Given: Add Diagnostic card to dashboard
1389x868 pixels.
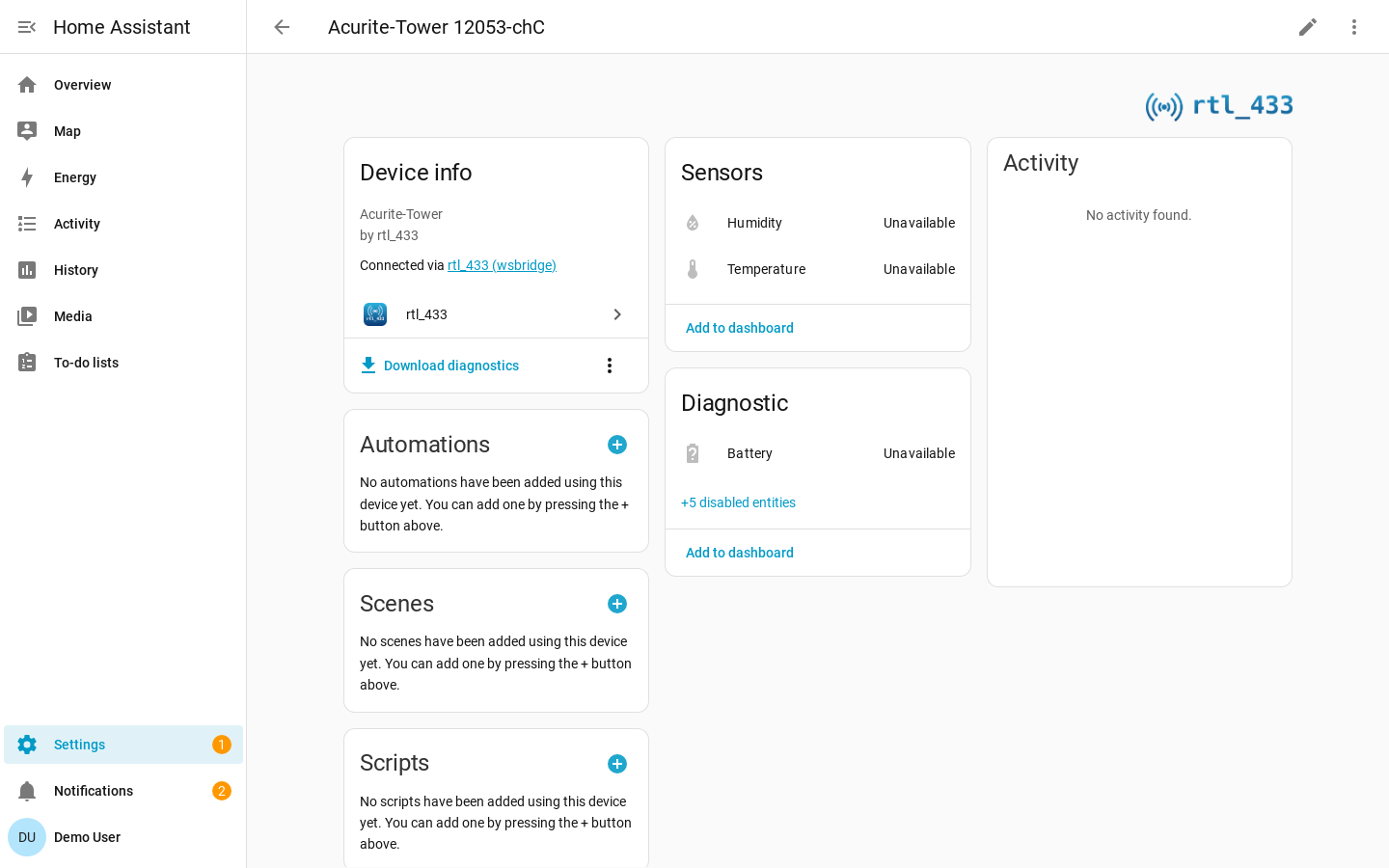Looking at the screenshot, I should point(740,553).
